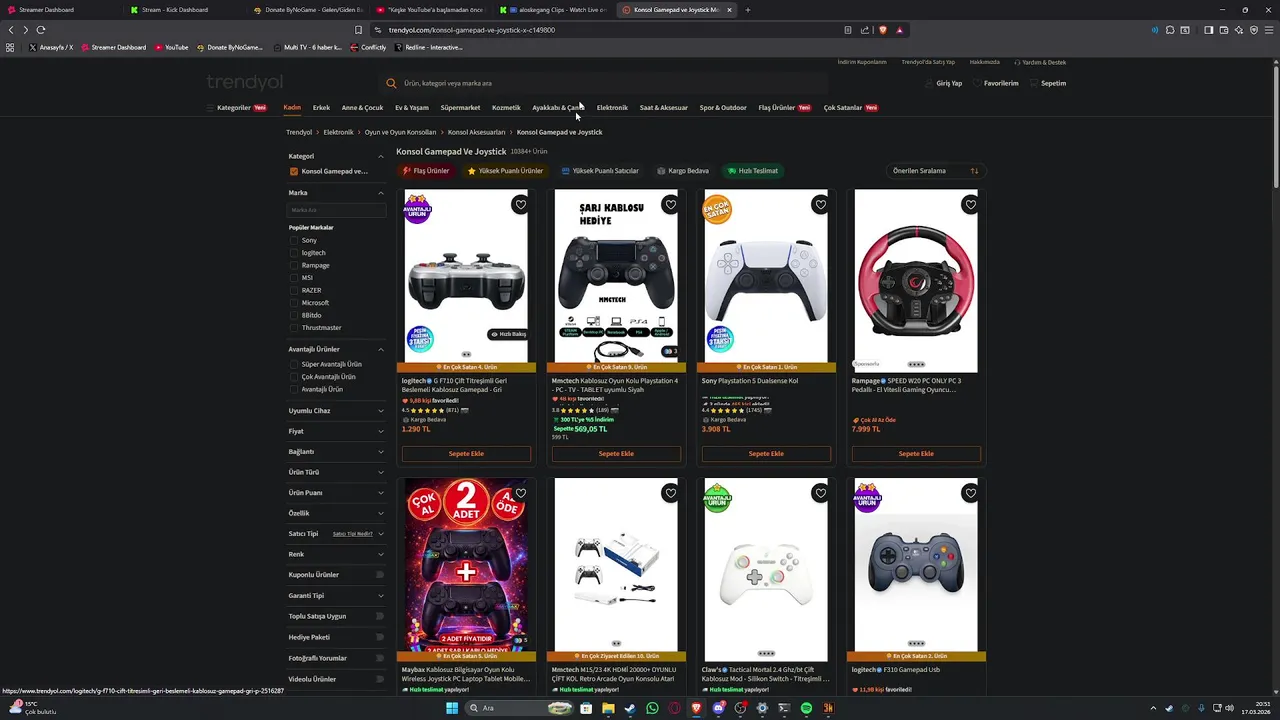Viewport: 1280px width, 720px height.
Task: Favorite the Mmctech Playstation 4 controller heart
Action: 670,205
